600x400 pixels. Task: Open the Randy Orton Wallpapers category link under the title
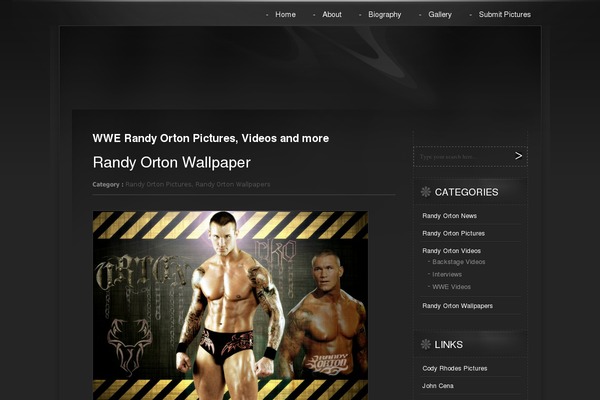233,184
